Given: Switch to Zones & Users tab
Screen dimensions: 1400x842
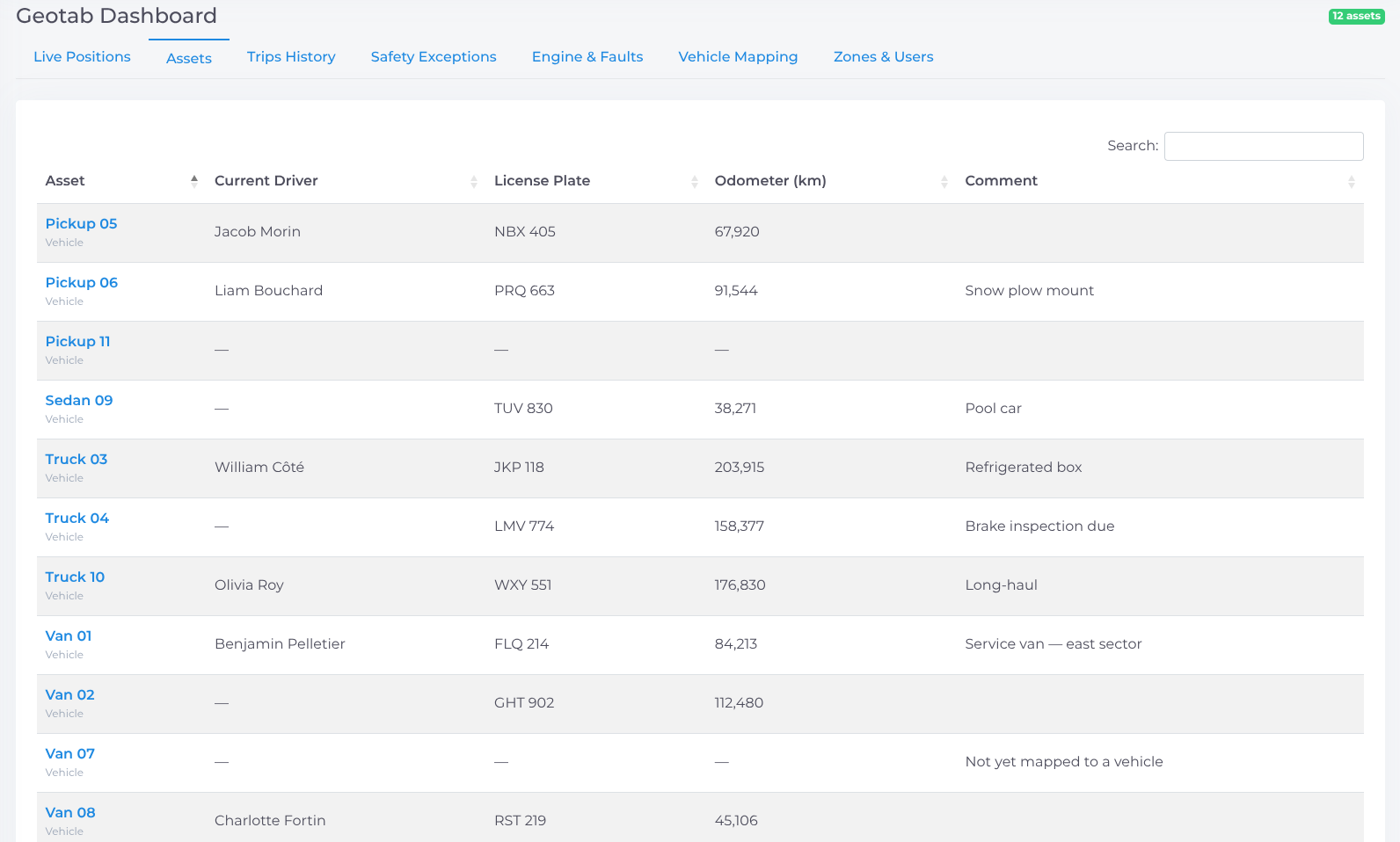Looking at the screenshot, I should [x=883, y=56].
